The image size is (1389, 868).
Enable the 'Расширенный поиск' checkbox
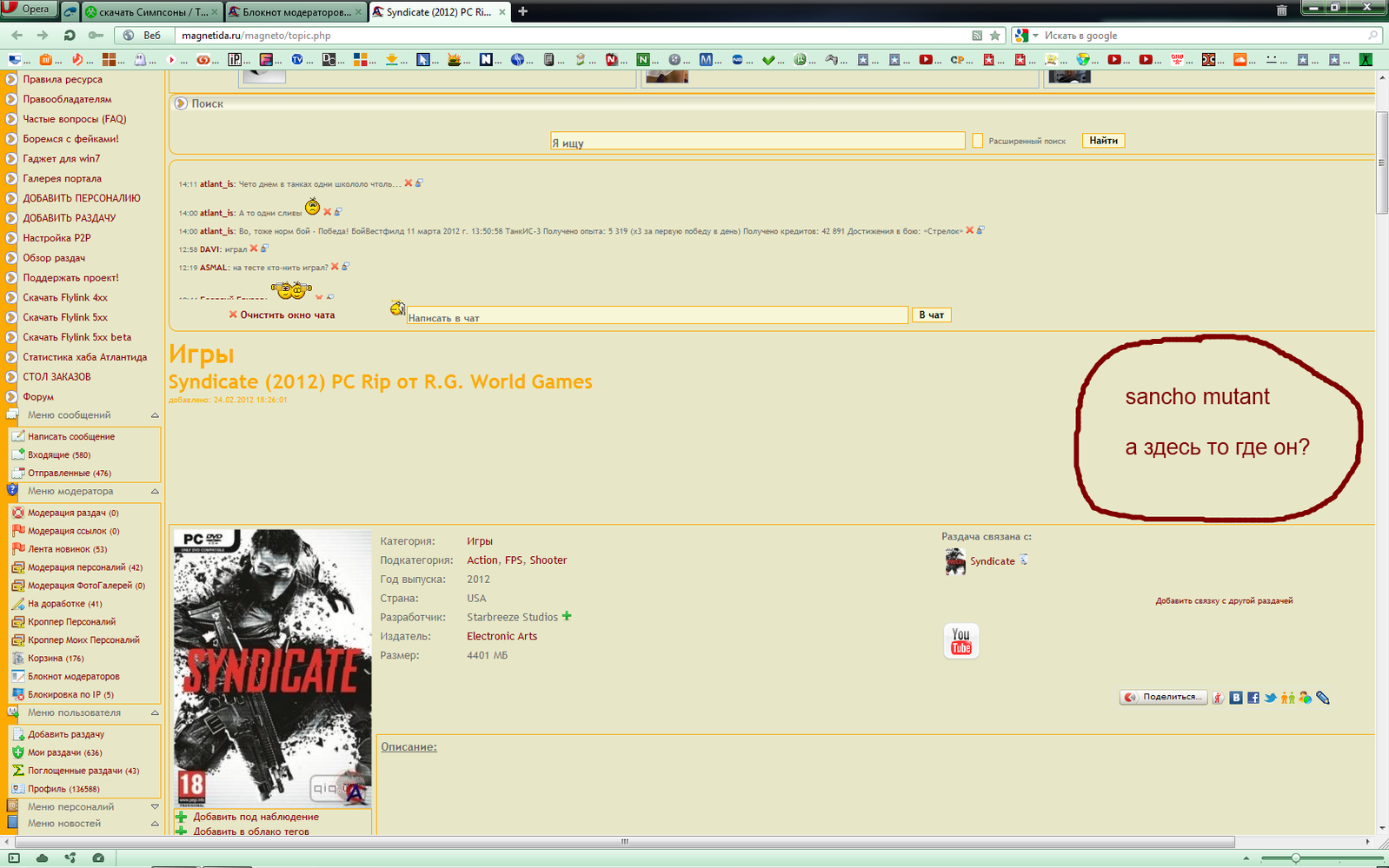(x=978, y=141)
